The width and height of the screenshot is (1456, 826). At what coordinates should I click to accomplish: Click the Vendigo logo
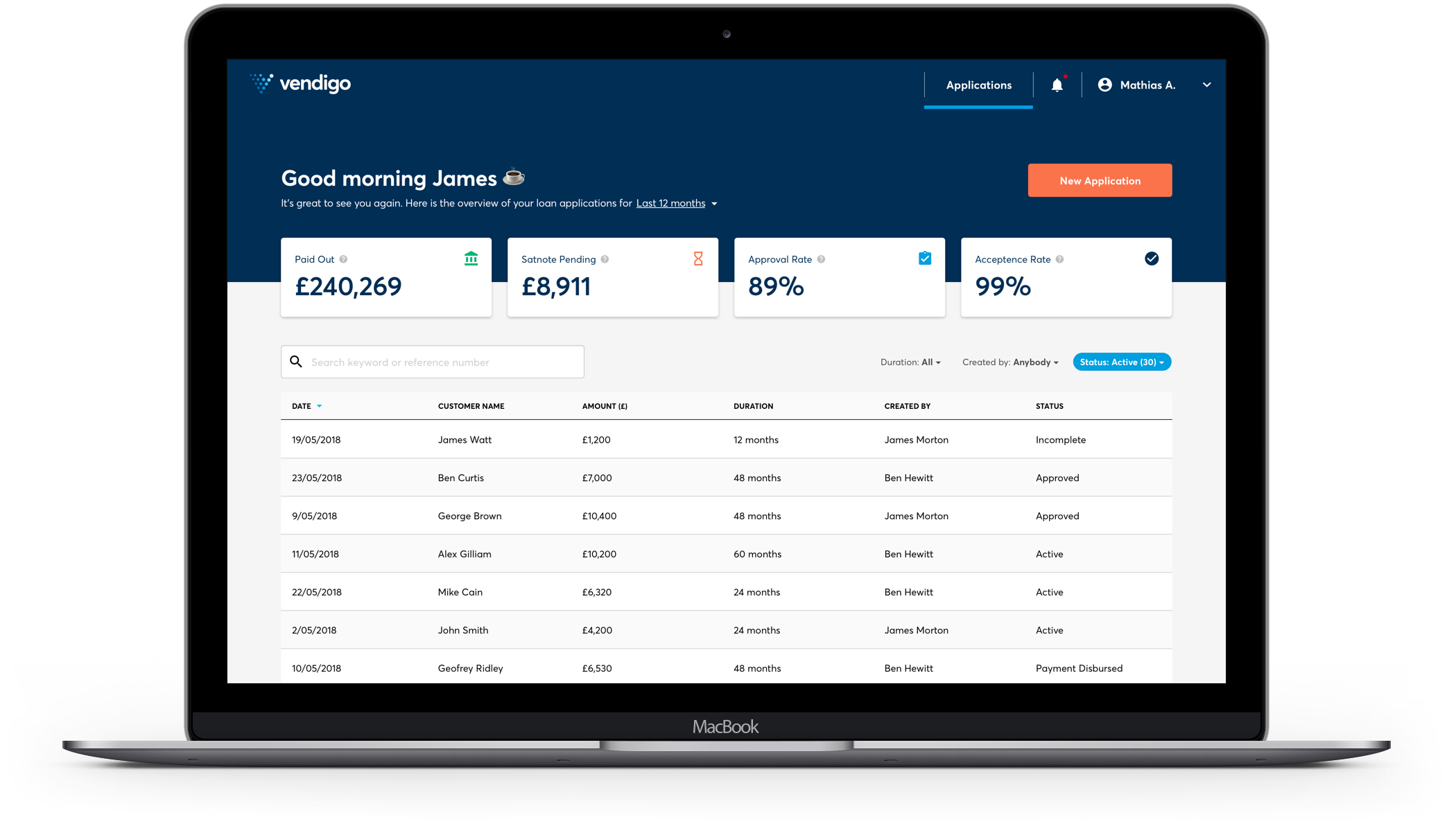(x=300, y=84)
